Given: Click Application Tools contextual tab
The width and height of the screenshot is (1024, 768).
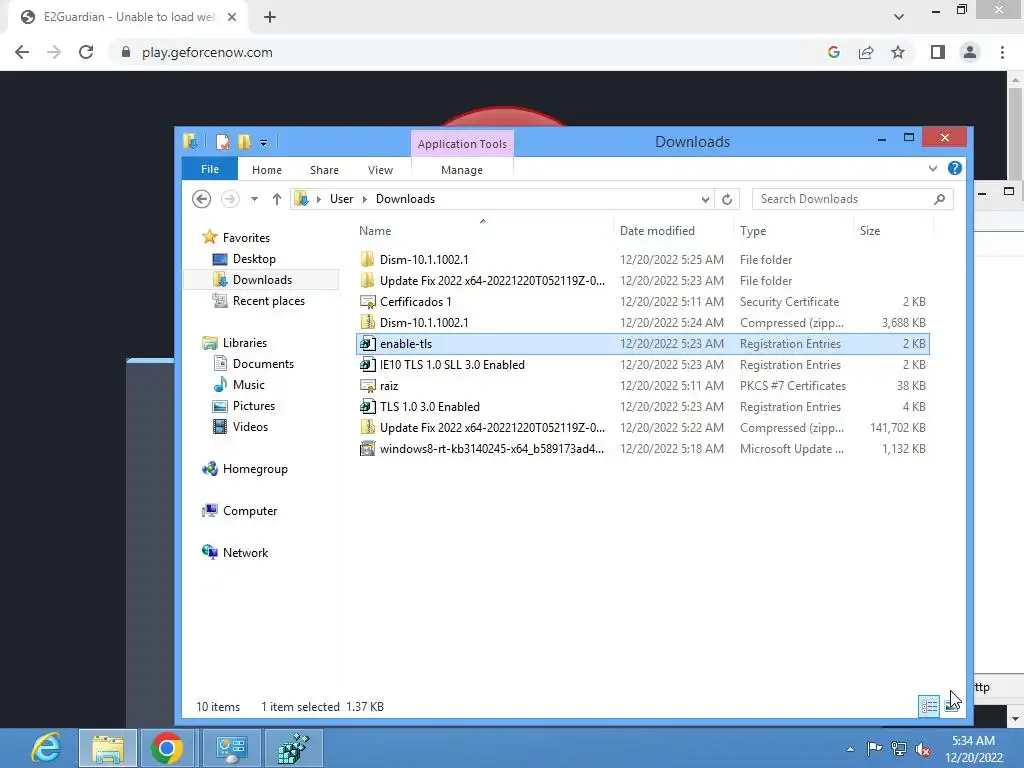Looking at the screenshot, I should 462,144.
